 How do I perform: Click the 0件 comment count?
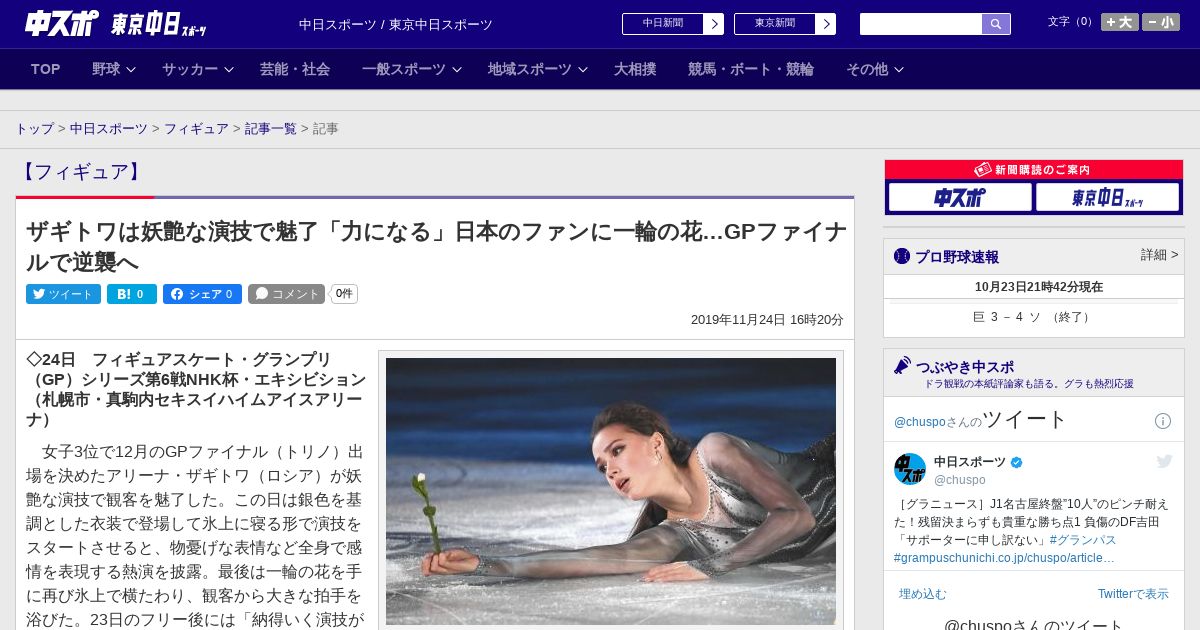point(344,294)
